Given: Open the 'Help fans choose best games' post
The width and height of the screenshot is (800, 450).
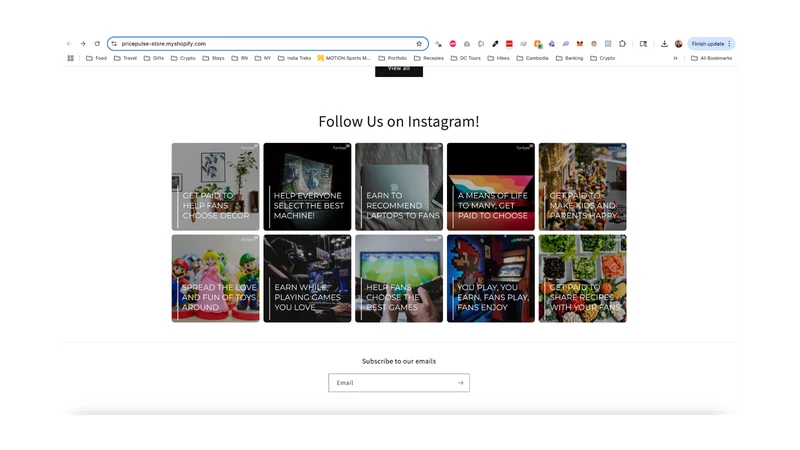Looking at the screenshot, I should point(399,279).
